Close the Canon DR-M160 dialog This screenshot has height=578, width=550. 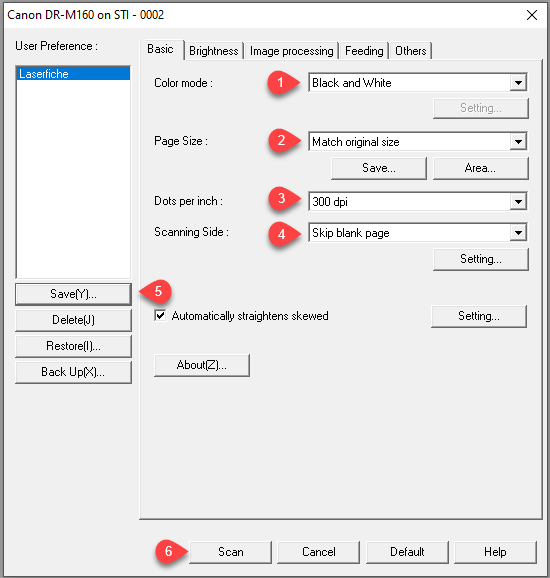coord(532,15)
